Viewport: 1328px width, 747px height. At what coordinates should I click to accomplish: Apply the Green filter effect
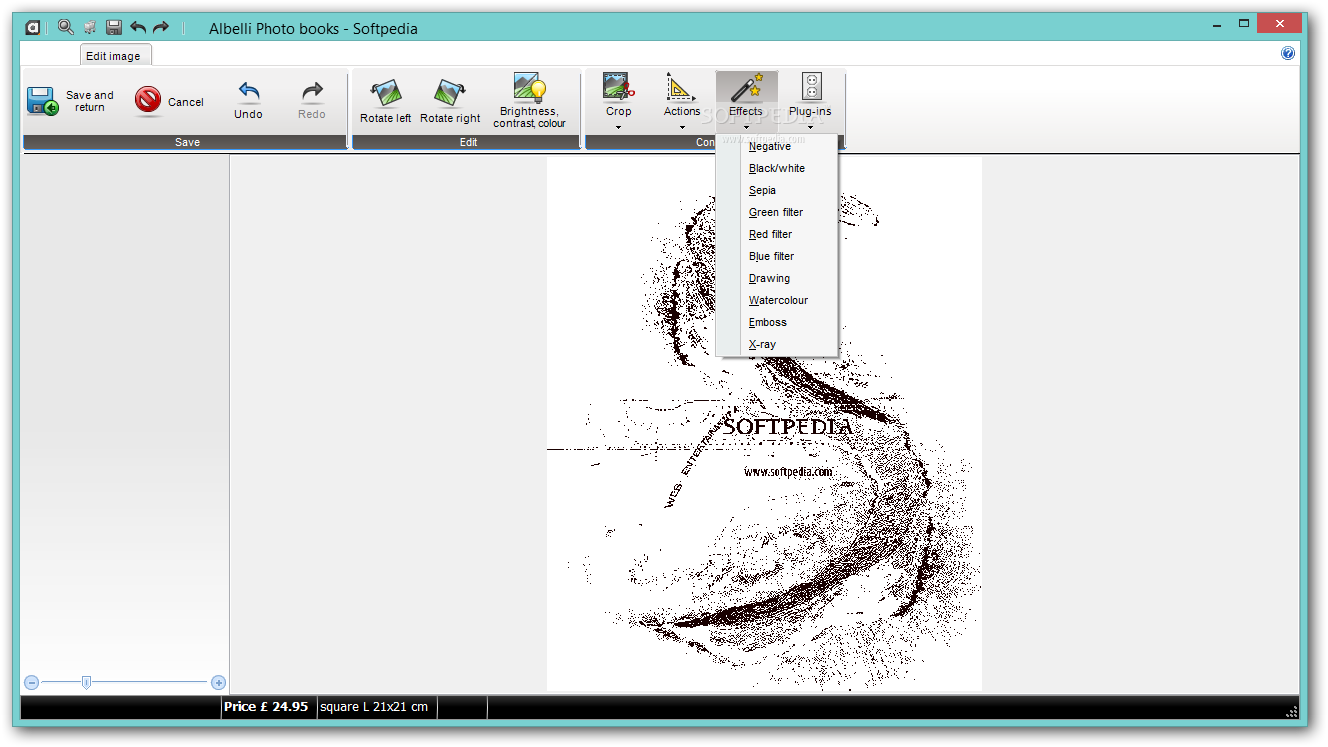point(777,212)
